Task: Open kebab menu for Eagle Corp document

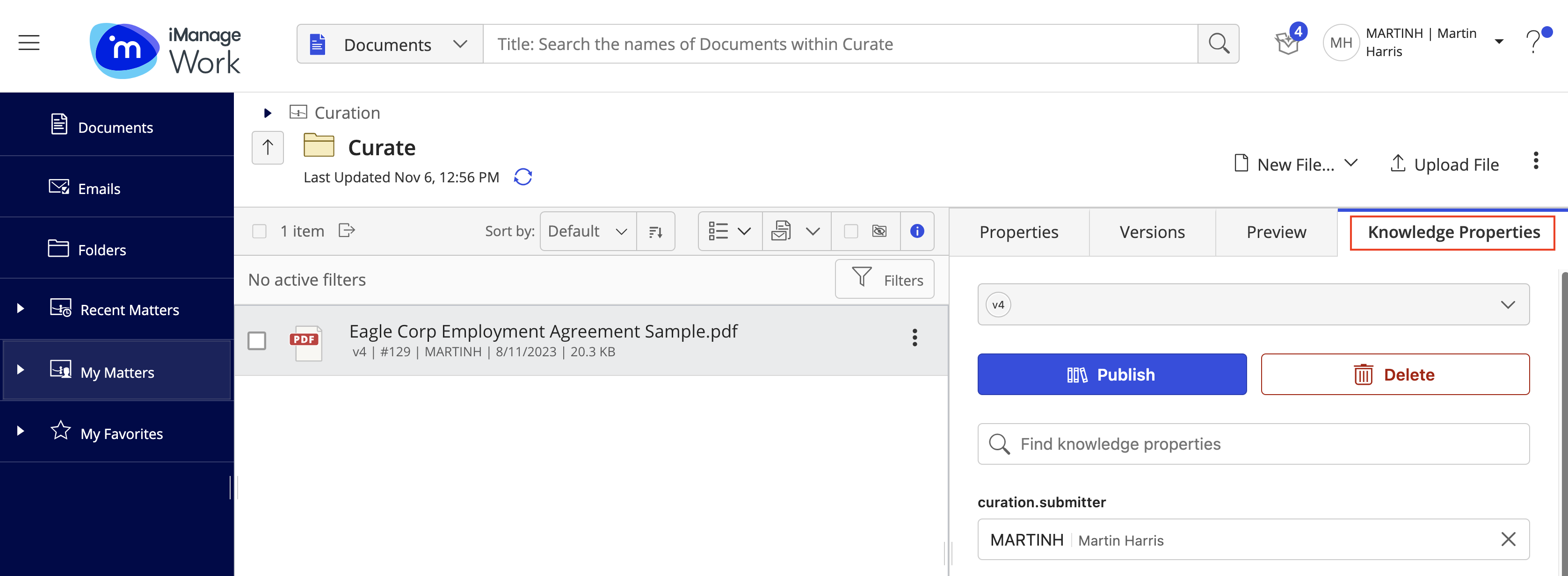Action: (914, 338)
